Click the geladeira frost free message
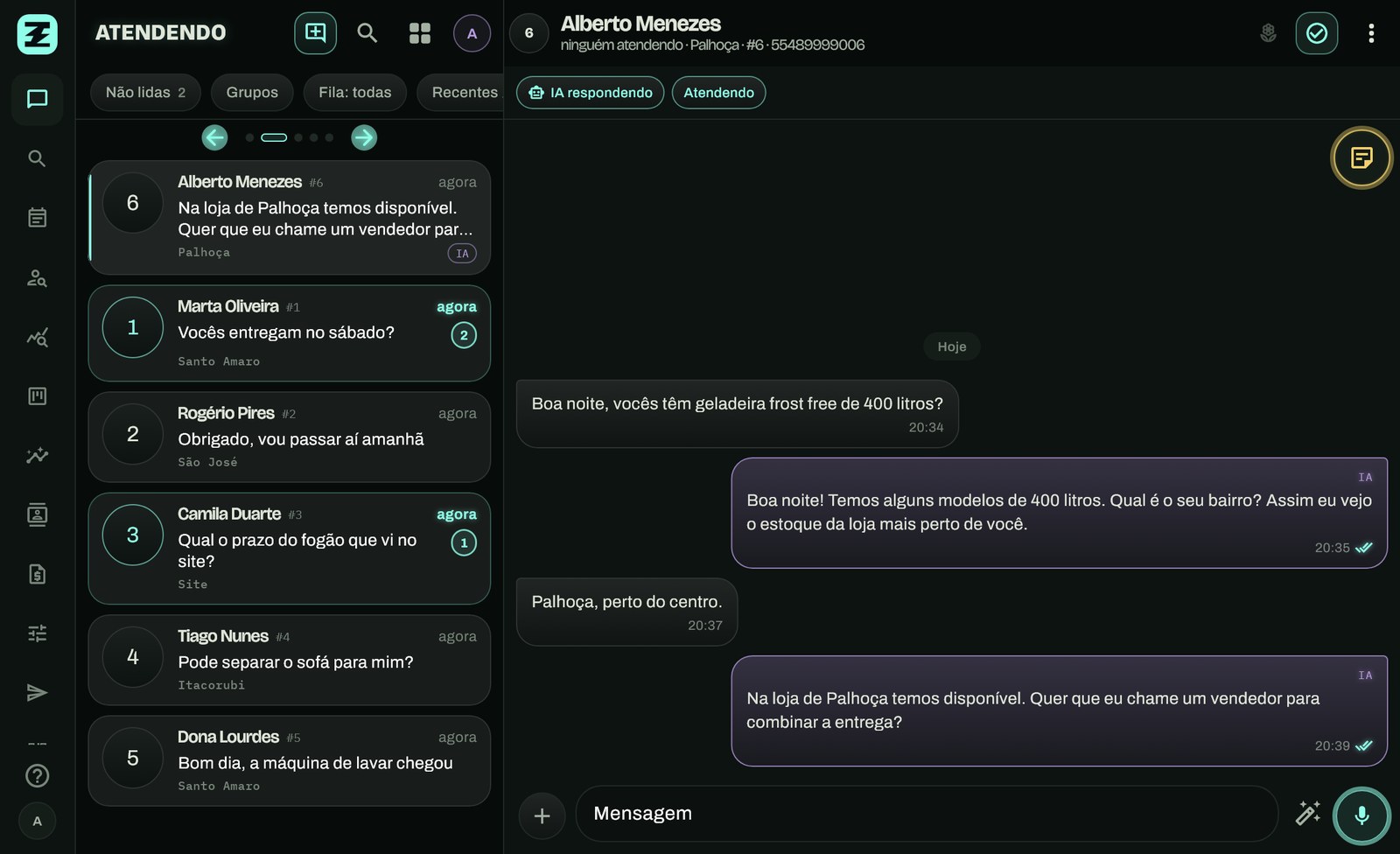 pos(738,414)
